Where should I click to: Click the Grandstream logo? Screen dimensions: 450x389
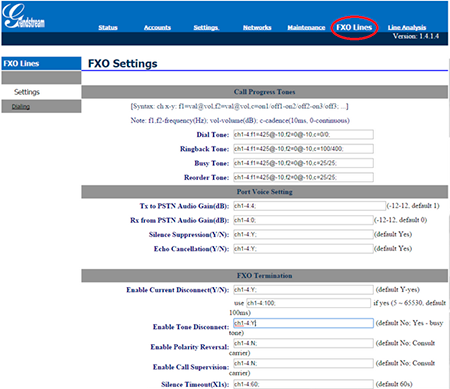click(23, 17)
